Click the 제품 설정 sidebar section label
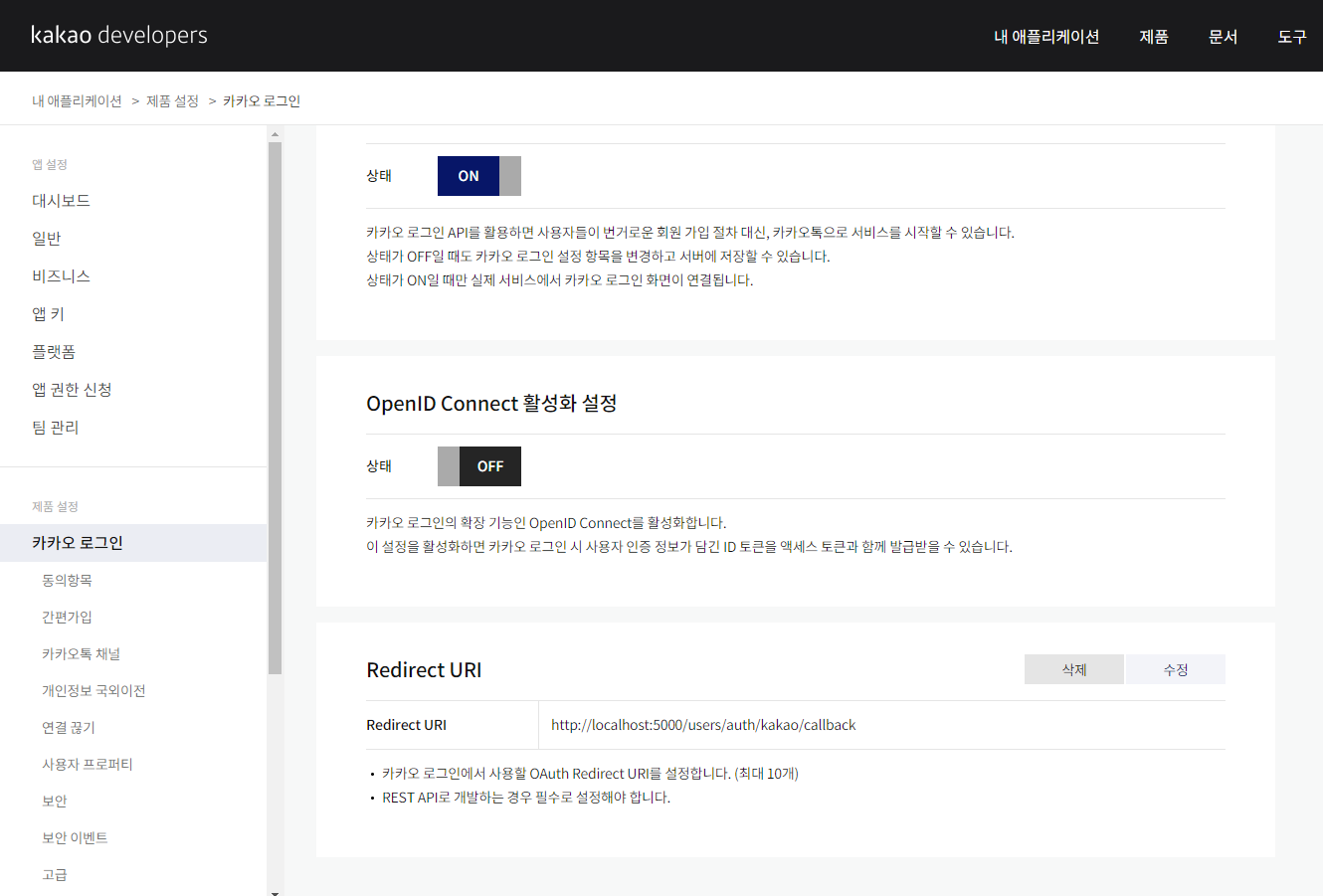The width and height of the screenshot is (1323, 896). 55,507
